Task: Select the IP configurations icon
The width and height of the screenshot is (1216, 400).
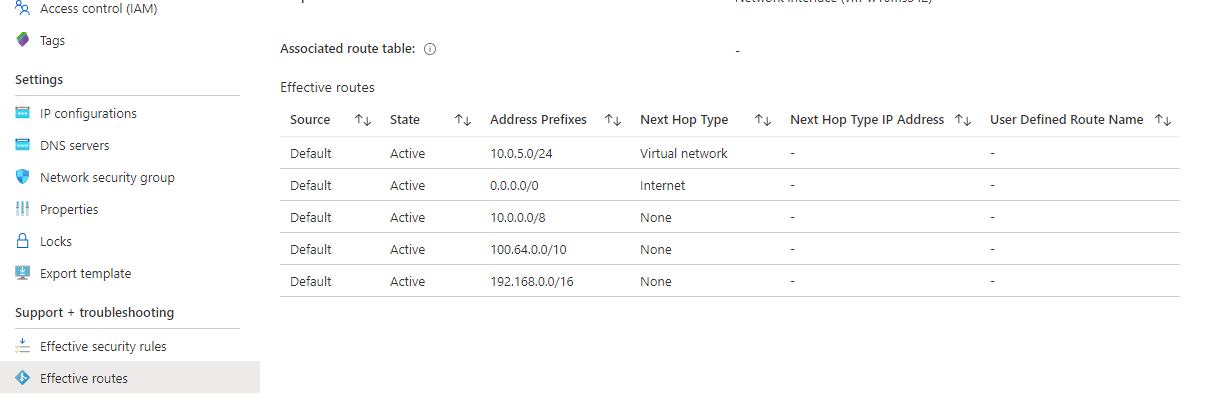Action: click(x=23, y=114)
